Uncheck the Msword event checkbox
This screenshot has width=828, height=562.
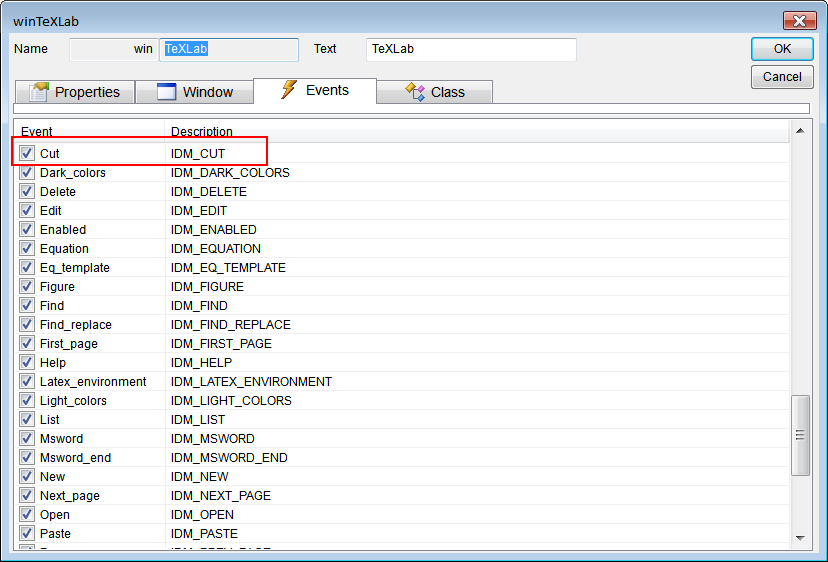click(27, 438)
